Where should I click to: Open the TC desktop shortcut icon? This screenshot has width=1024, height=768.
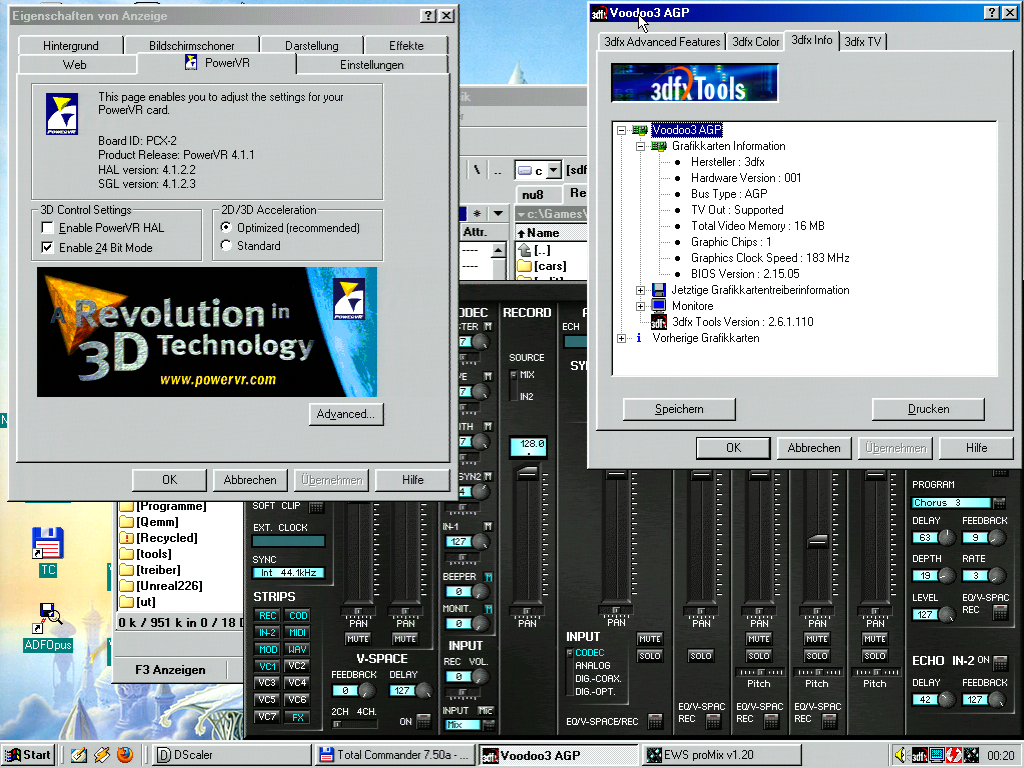(48, 543)
